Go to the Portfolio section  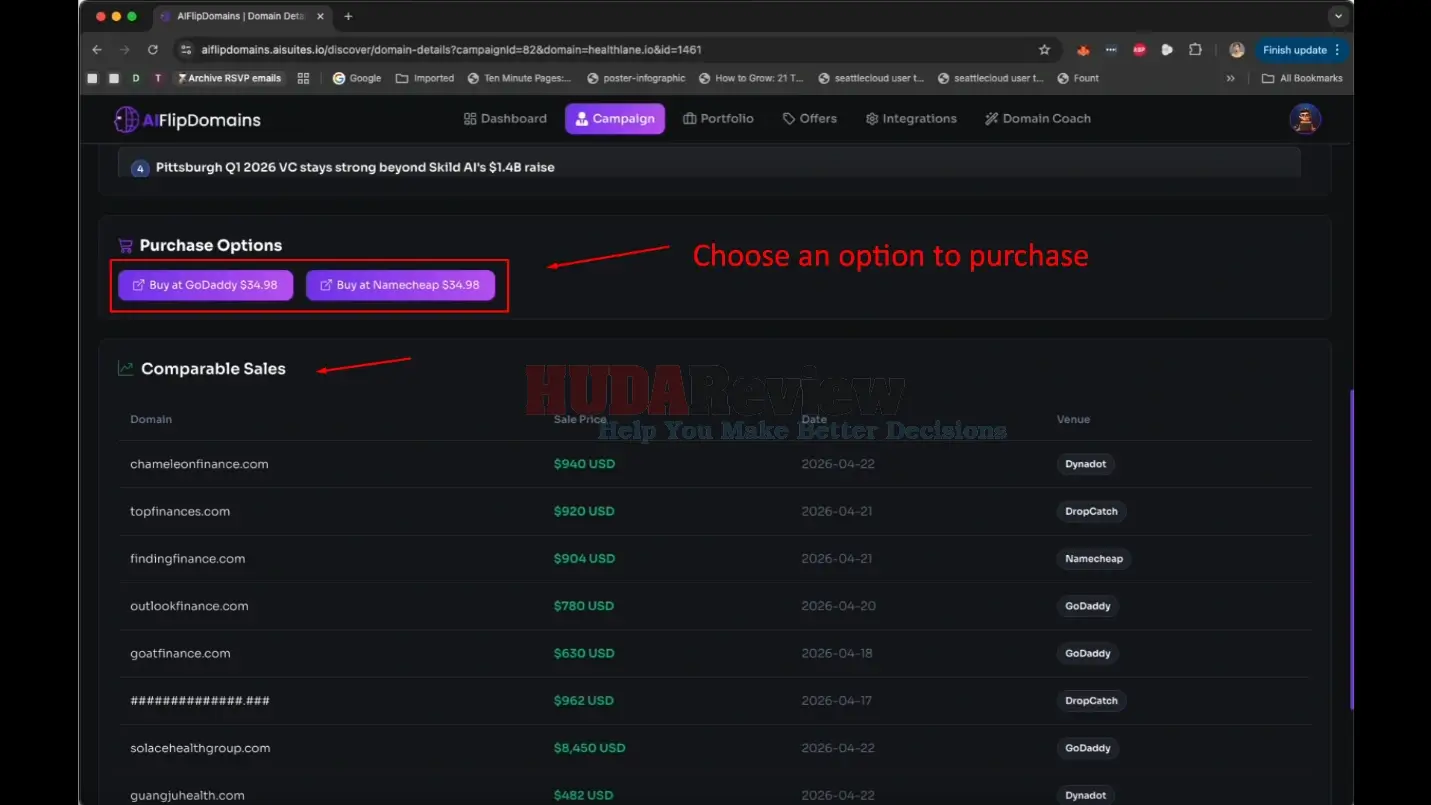718,118
